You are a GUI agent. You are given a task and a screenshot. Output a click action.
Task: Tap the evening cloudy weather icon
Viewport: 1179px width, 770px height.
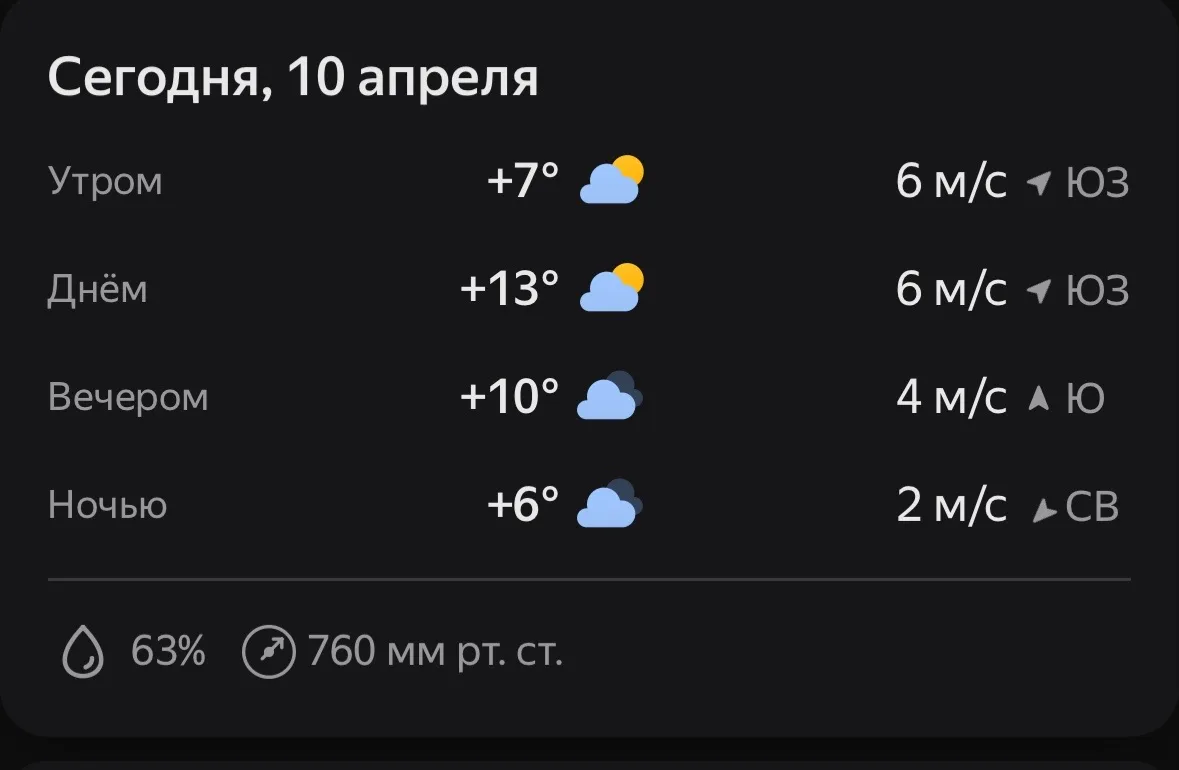coord(610,396)
